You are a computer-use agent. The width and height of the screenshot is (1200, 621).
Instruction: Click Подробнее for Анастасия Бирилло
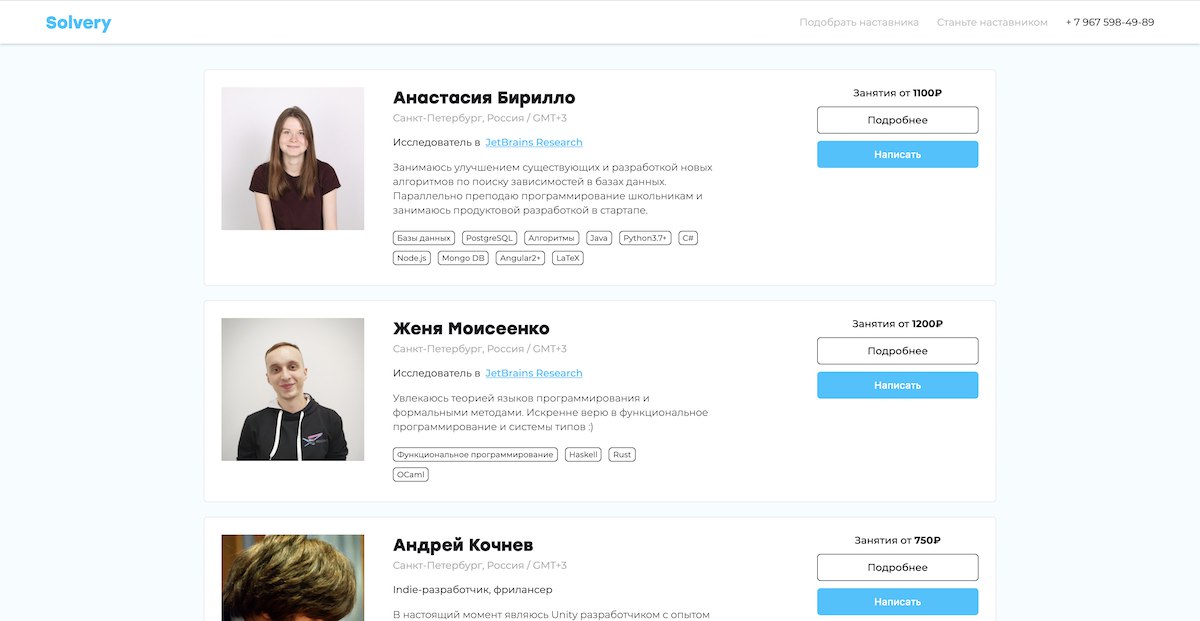tap(897, 120)
